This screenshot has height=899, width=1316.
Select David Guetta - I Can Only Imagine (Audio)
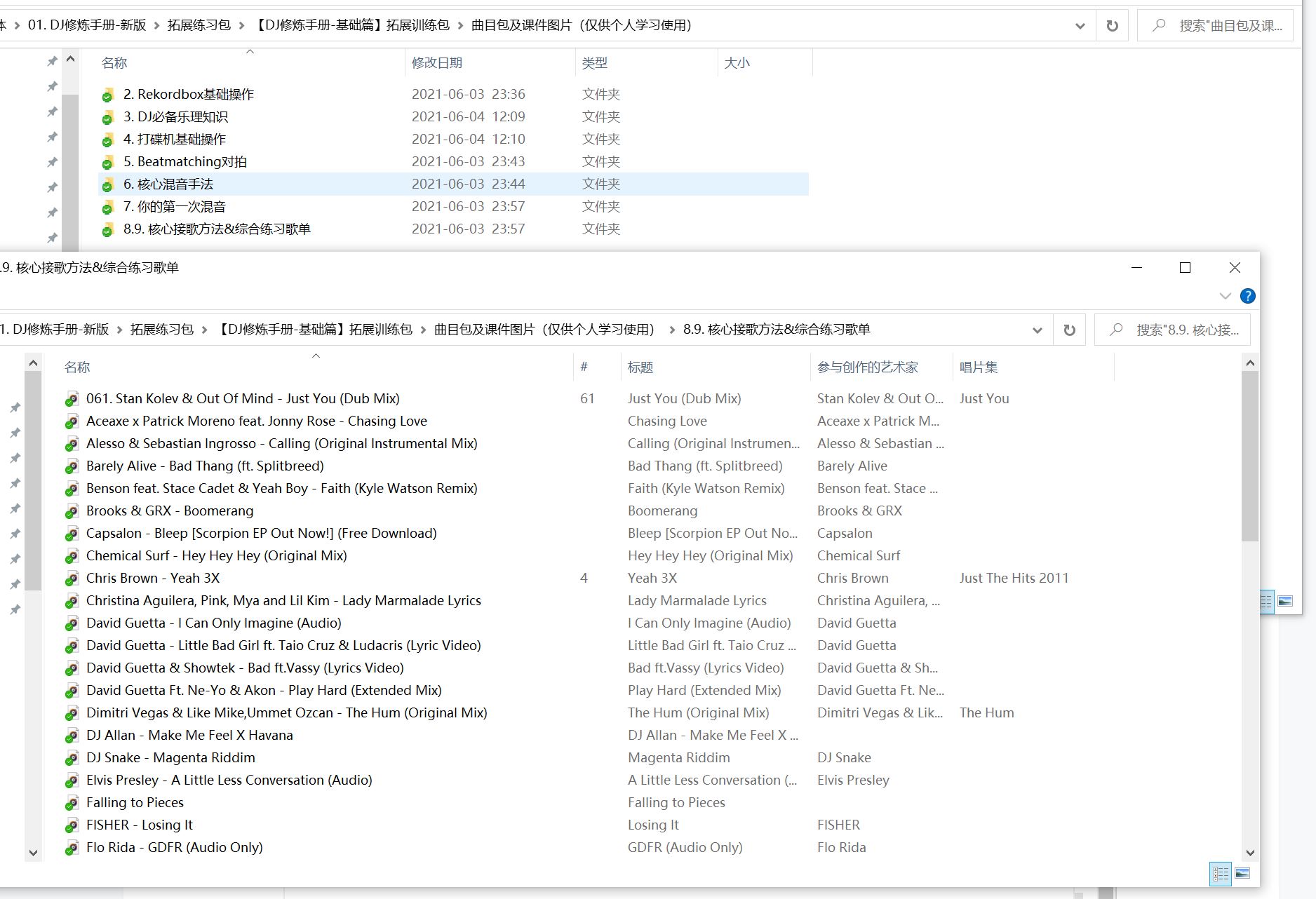(x=213, y=623)
